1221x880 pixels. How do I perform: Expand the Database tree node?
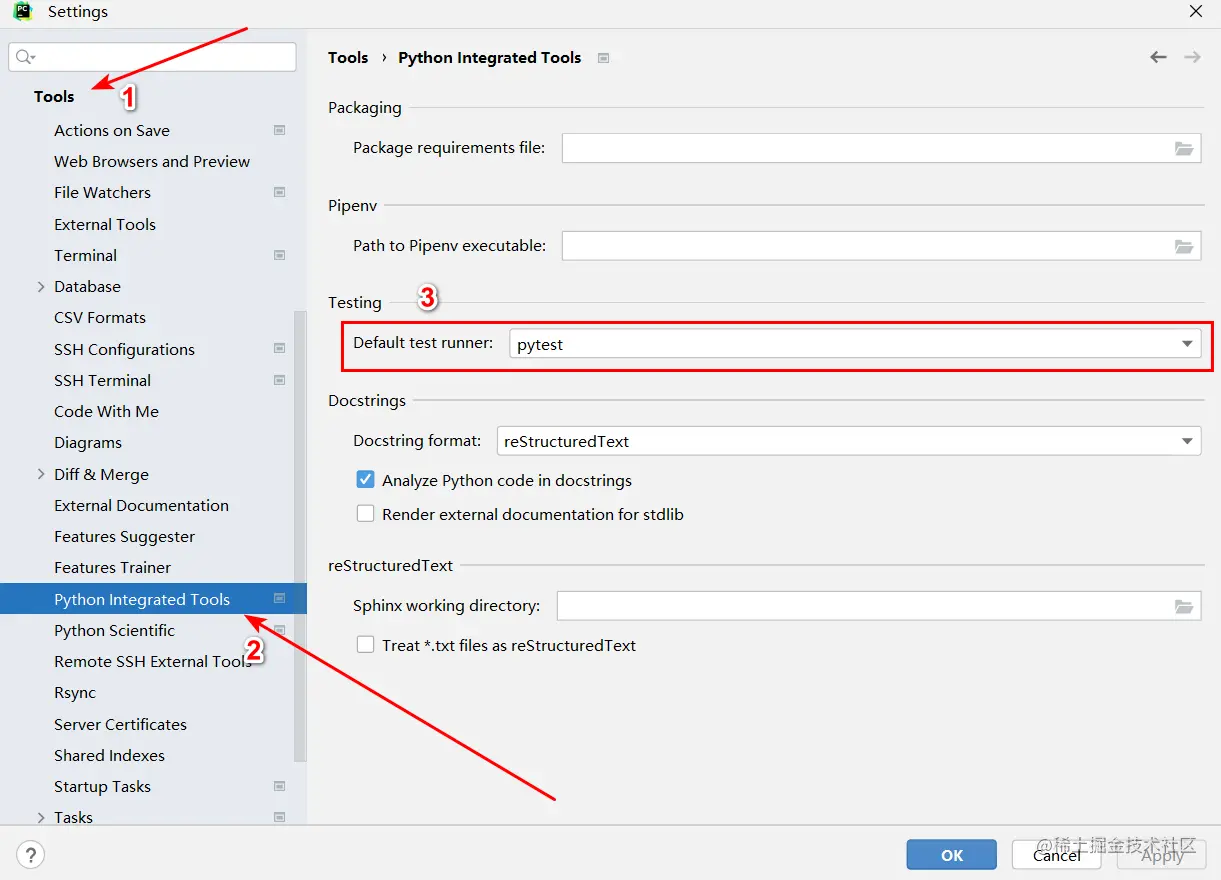(x=41, y=287)
